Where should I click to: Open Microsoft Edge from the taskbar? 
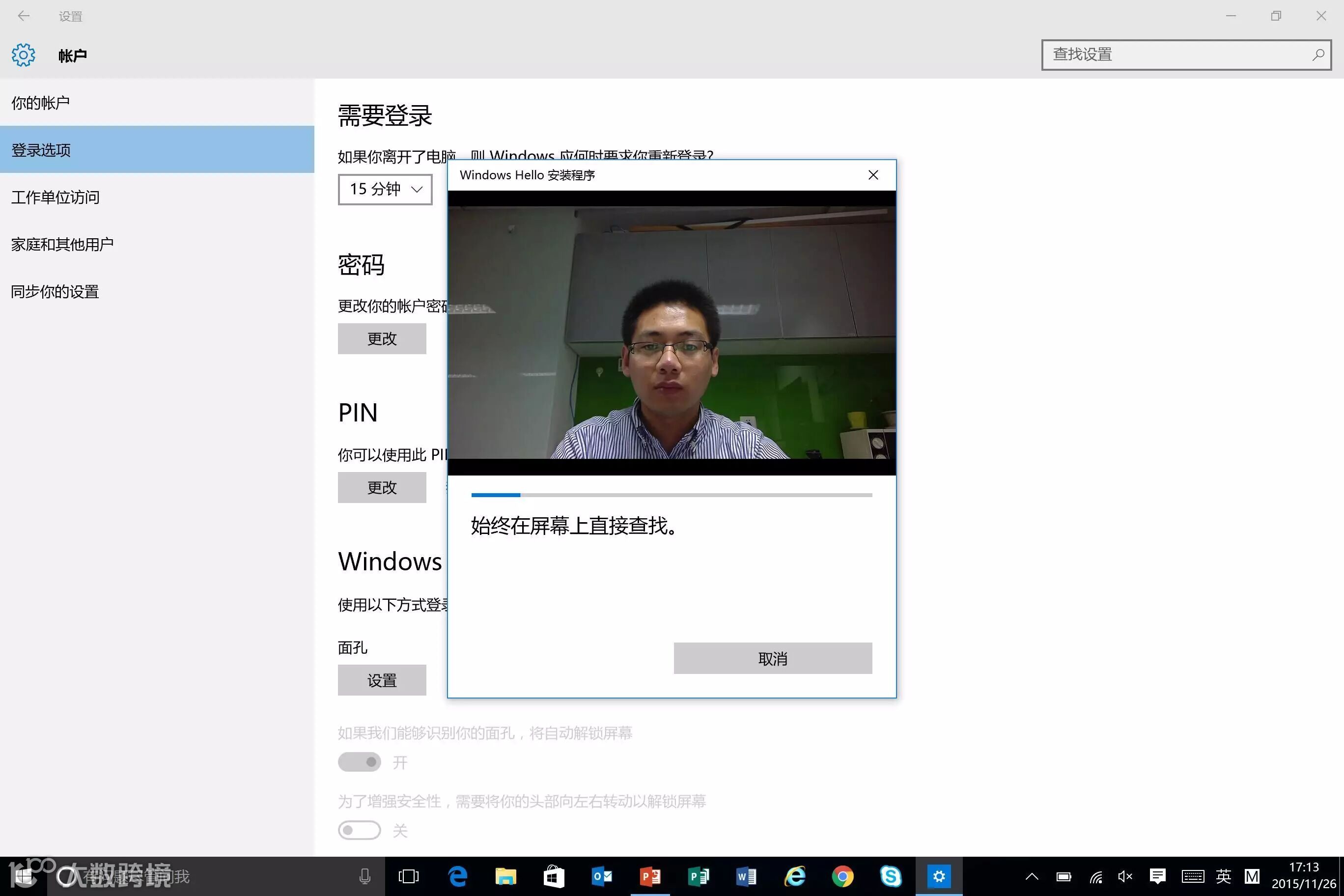(457, 876)
